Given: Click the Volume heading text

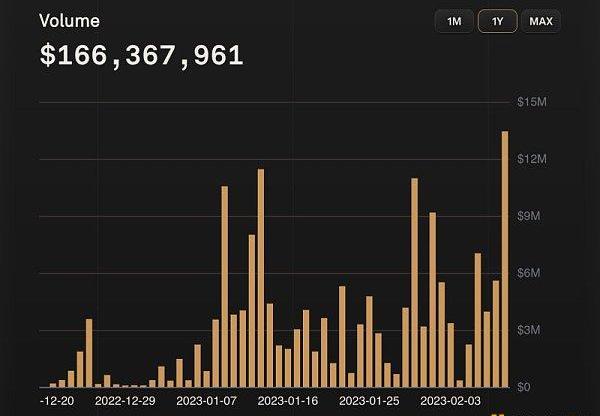Looking at the screenshot, I should click(x=69, y=21).
